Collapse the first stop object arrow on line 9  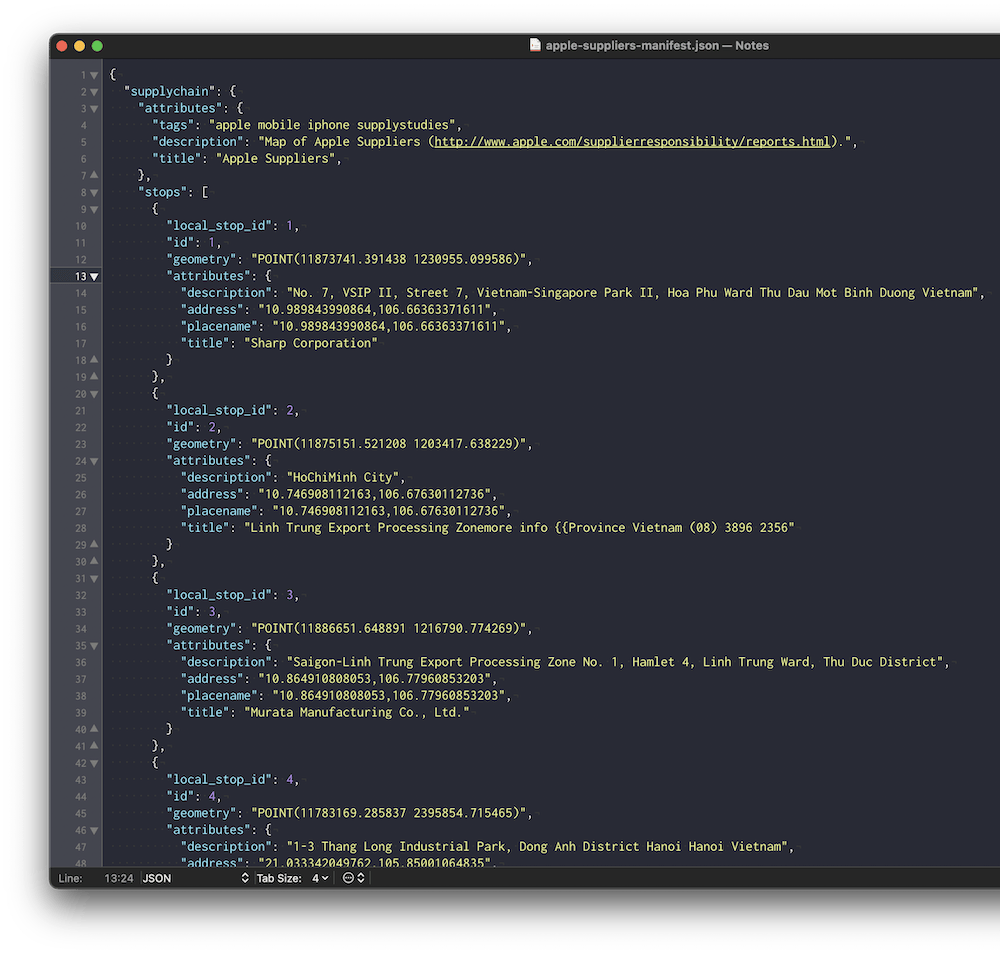[94, 209]
